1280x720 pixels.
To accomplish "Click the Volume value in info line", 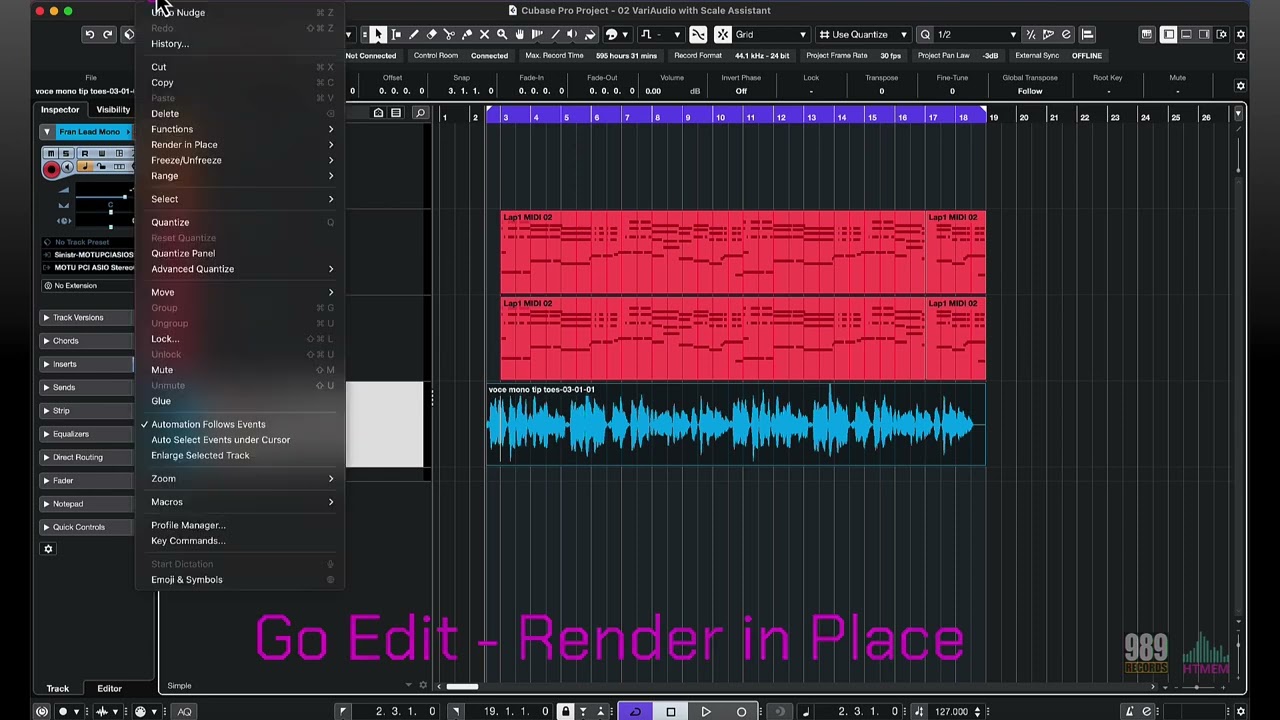I will pos(653,91).
